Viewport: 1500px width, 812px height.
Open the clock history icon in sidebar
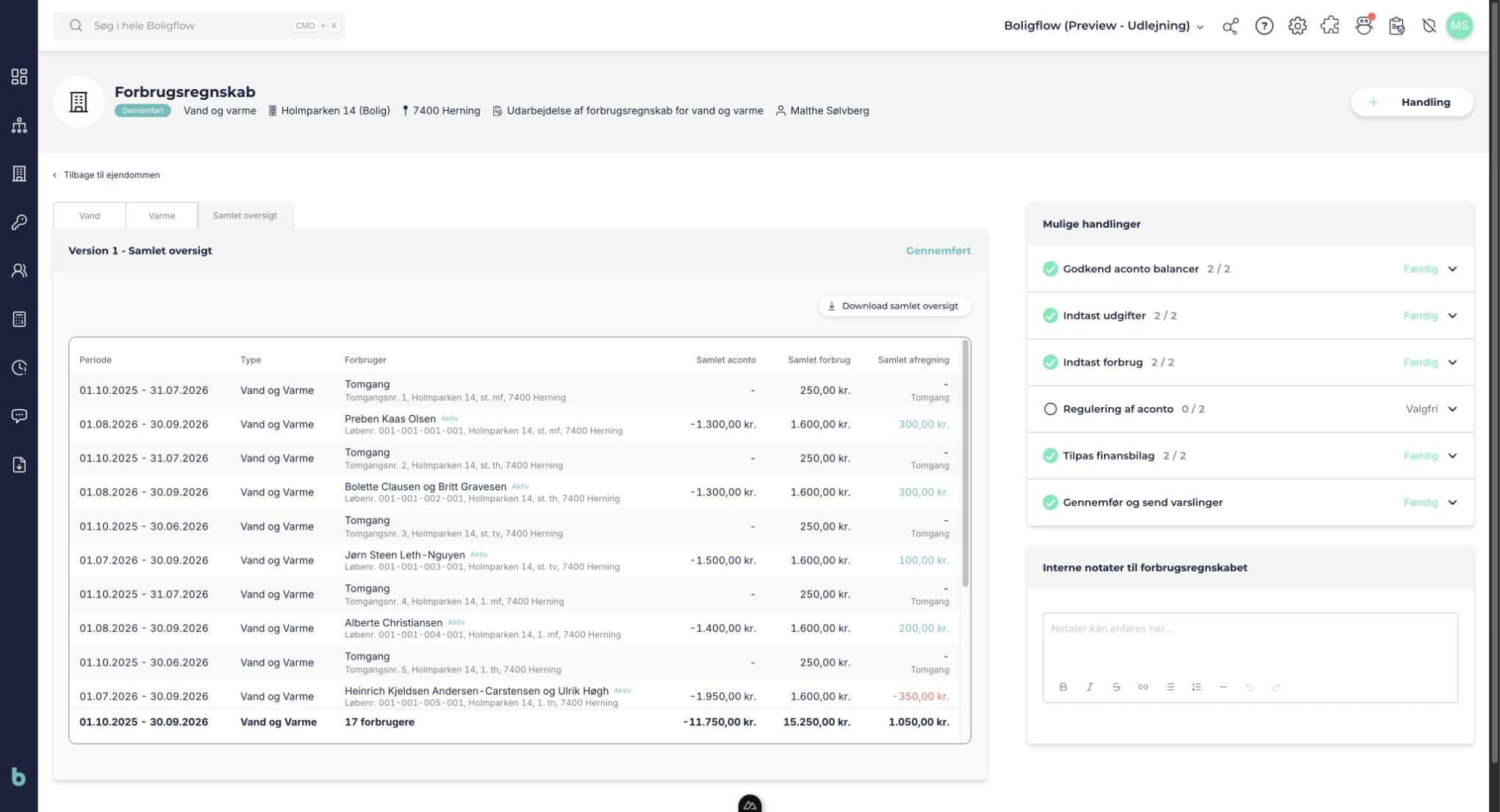19,367
